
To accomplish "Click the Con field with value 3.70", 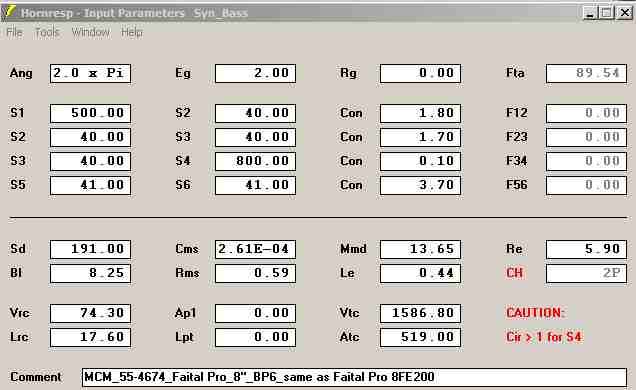I will [420, 185].
